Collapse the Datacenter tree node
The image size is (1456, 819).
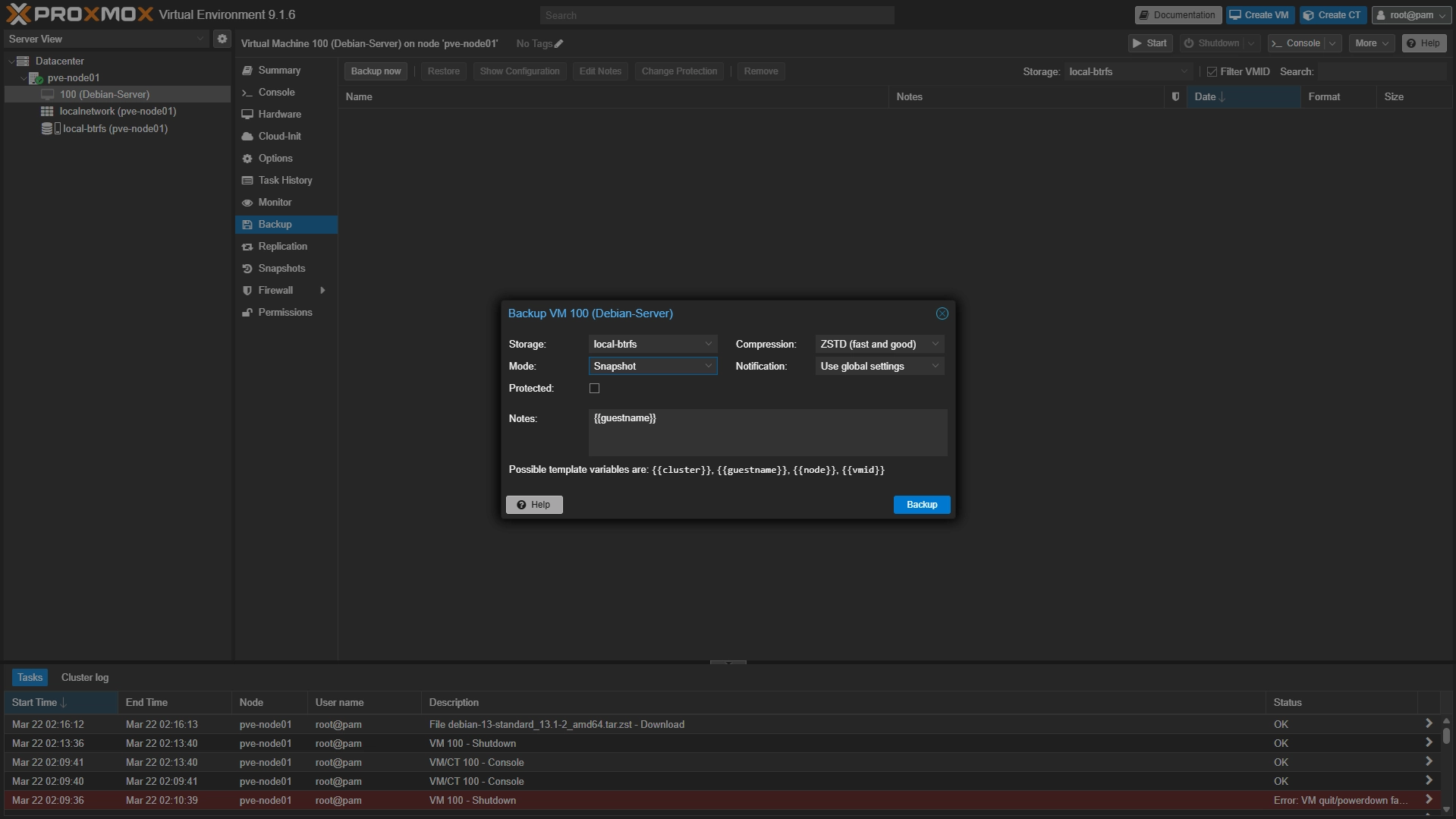pyautogui.click(x=11, y=61)
